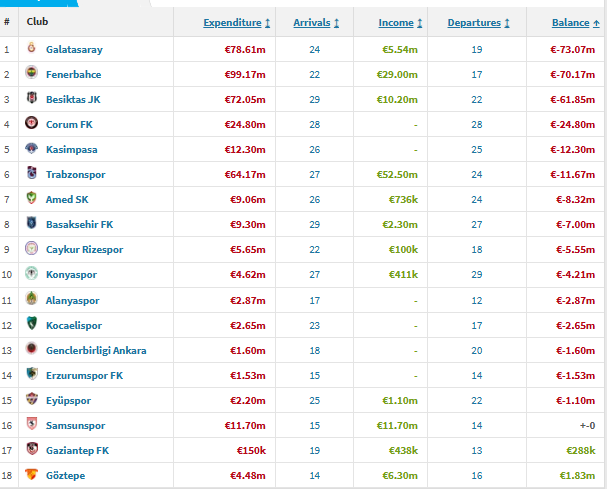607x489 pixels.
Task: Click the Kasimpasa club crest icon
Action: coord(31,148)
